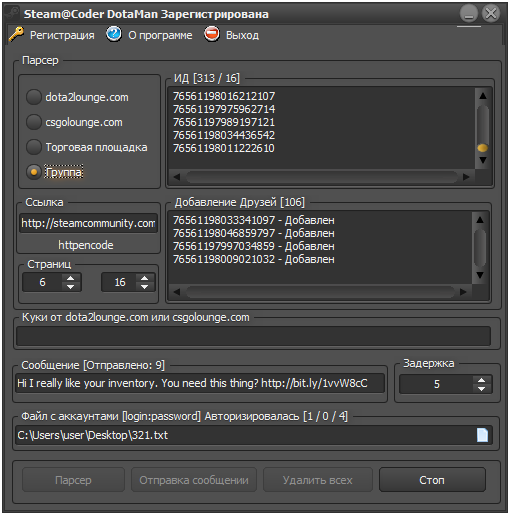Click the second Страниц value 16
Screen dimensions: 509x515
pos(119,282)
